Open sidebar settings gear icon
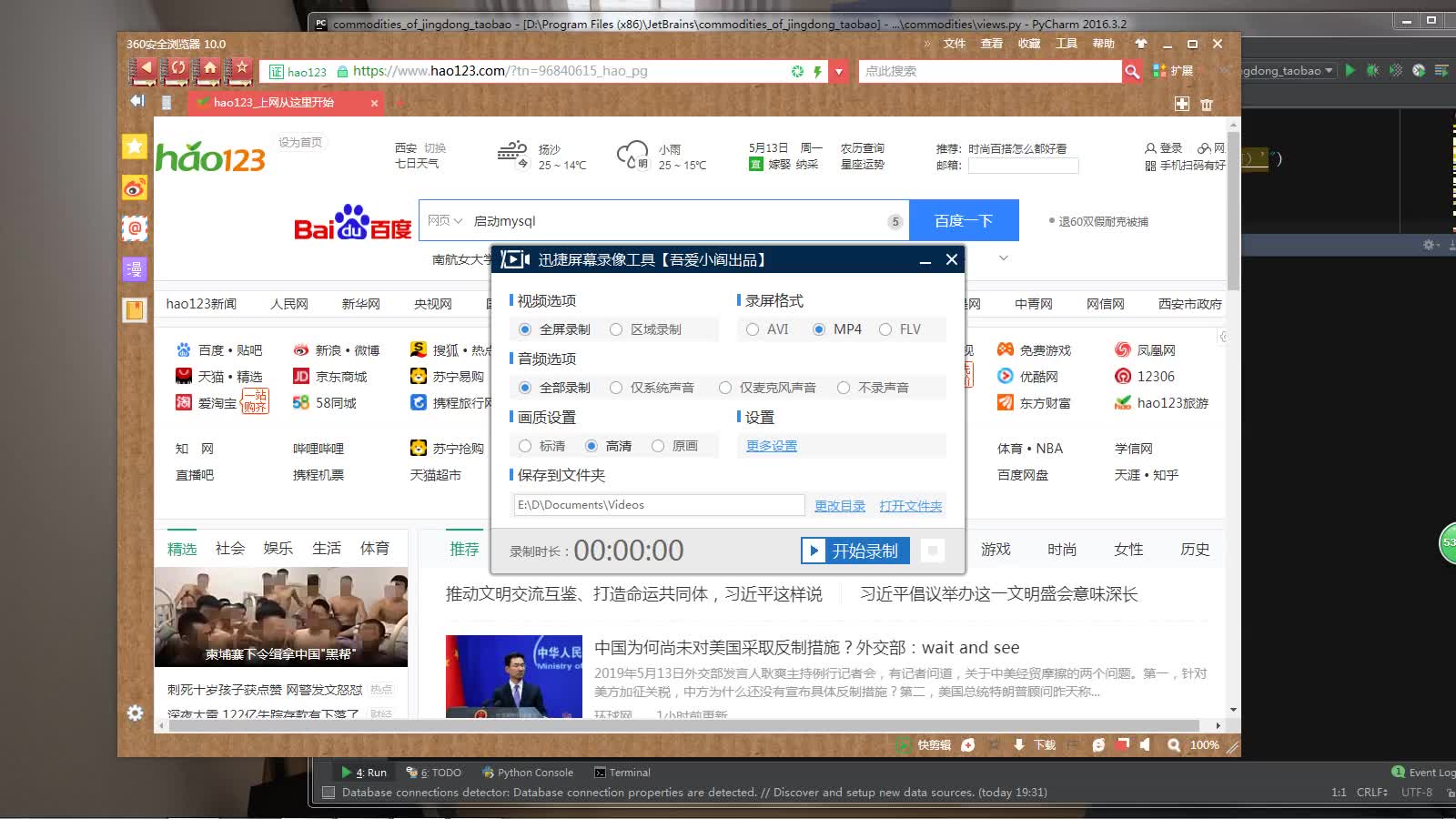 pyautogui.click(x=135, y=713)
